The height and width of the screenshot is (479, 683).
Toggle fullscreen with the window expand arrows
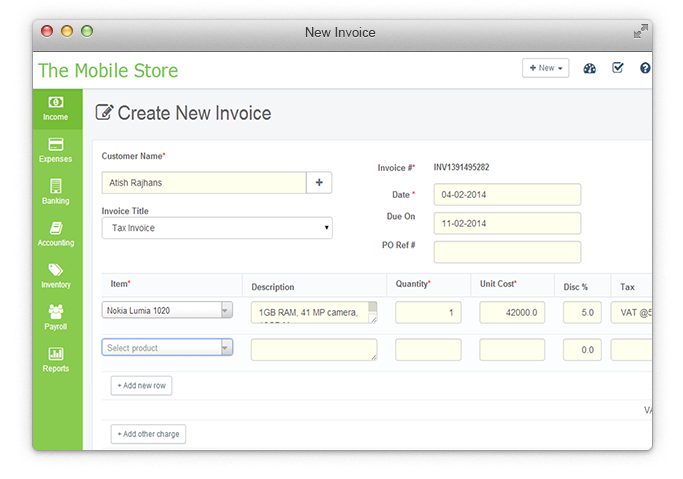point(640,31)
